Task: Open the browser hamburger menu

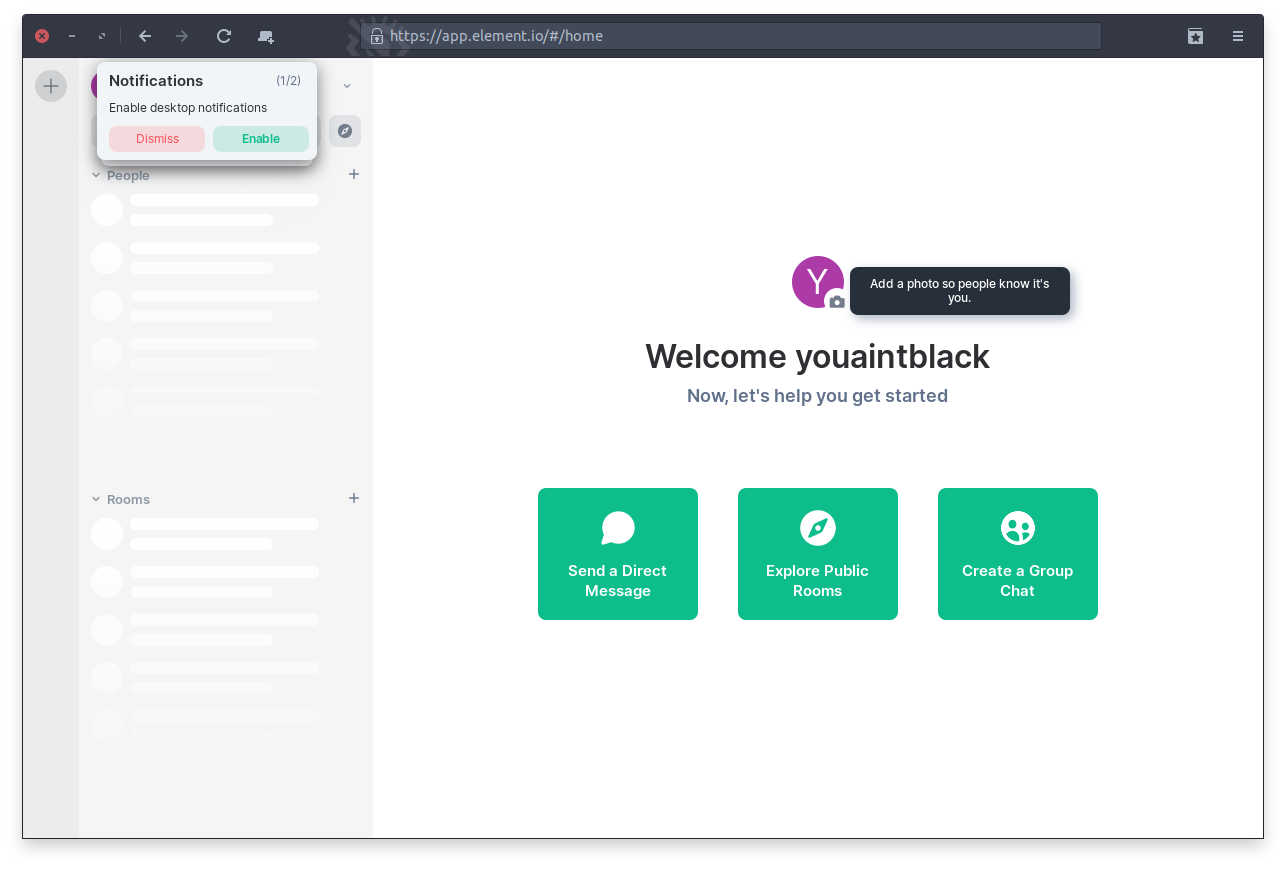Action: pyautogui.click(x=1238, y=36)
